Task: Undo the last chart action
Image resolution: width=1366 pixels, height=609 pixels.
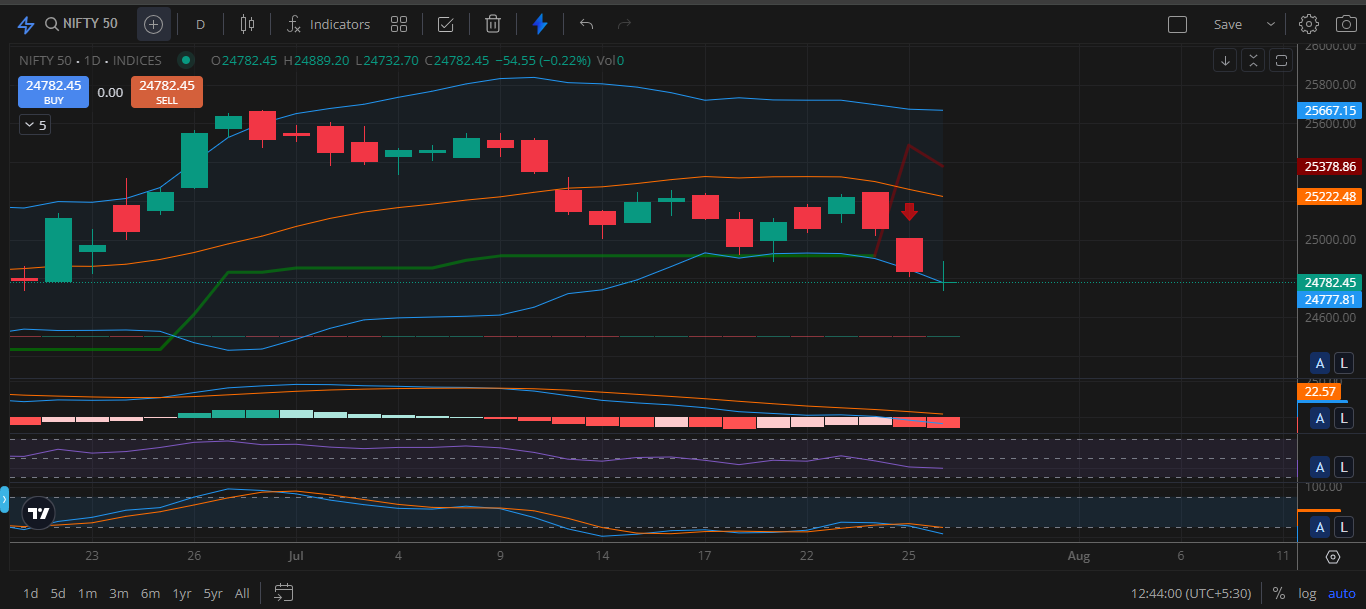Action: pos(587,24)
